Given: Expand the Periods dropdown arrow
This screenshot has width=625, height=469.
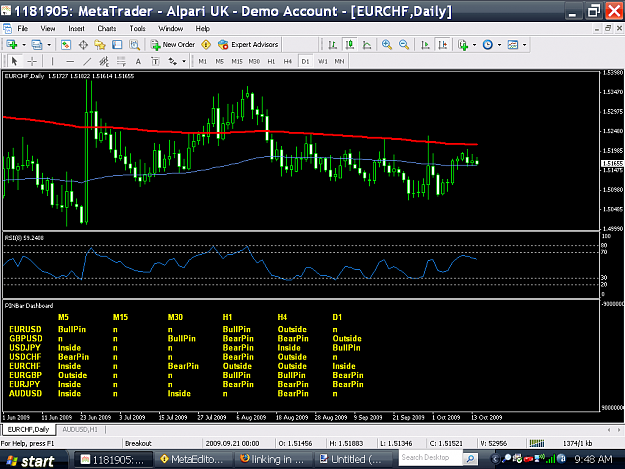Looking at the screenshot, I should click(499, 45).
